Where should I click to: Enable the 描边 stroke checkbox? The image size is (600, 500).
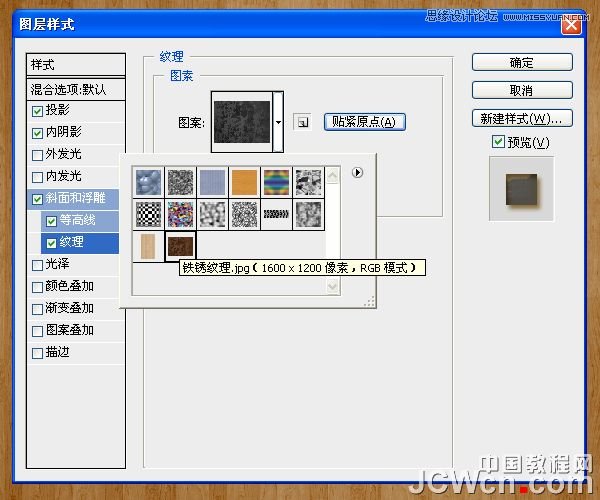pyautogui.click(x=38, y=353)
